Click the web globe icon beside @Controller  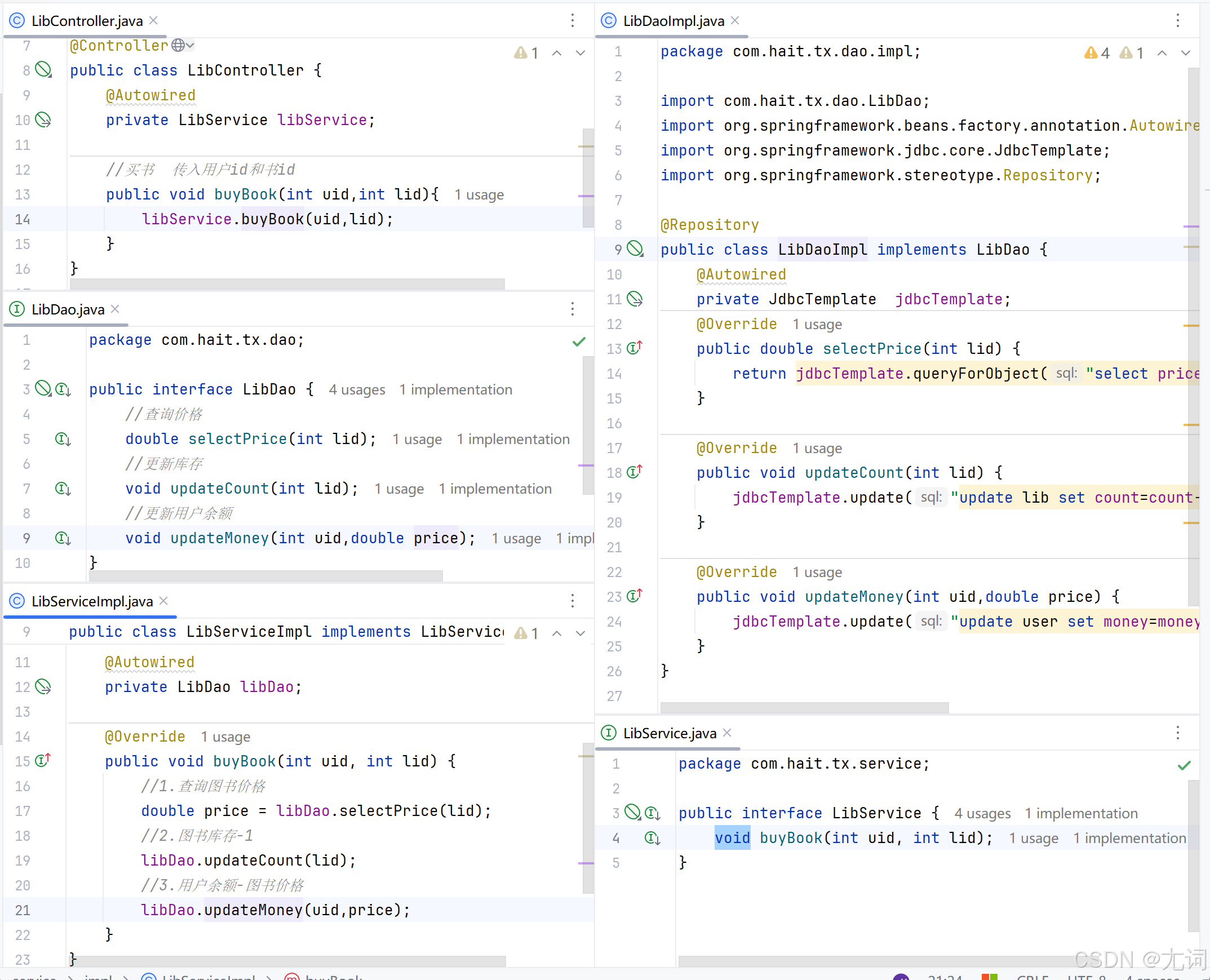click(179, 45)
